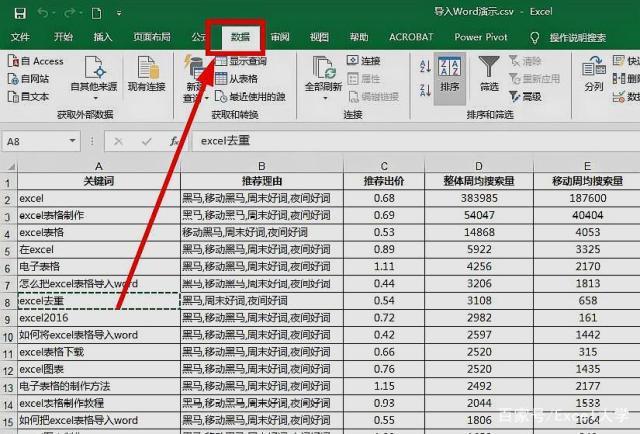Switch to the 帮助 ribbon tab
The height and width of the screenshot is (434, 640).
[359, 37]
